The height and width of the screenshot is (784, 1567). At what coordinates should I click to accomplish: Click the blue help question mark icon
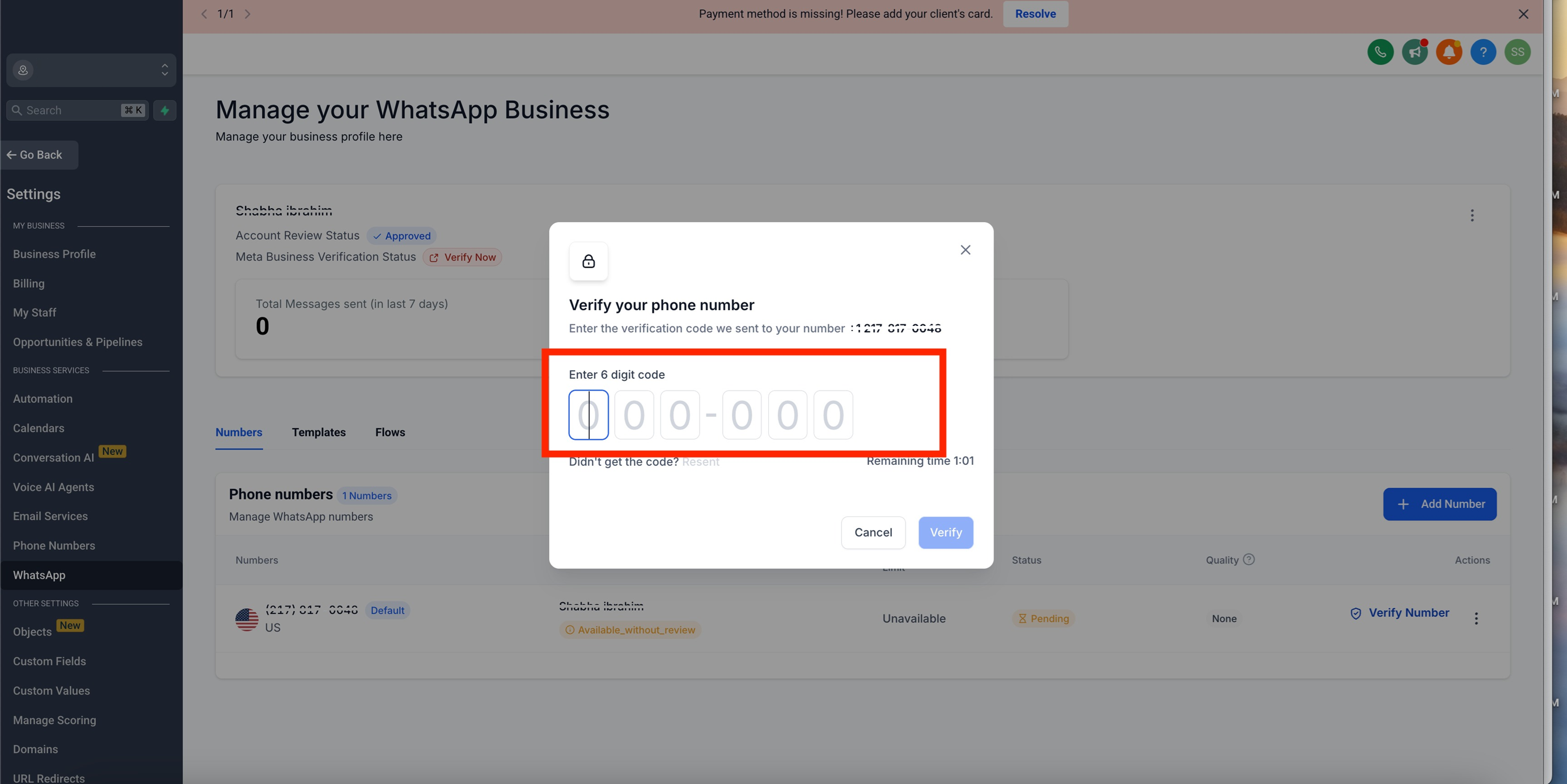tap(1483, 52)
